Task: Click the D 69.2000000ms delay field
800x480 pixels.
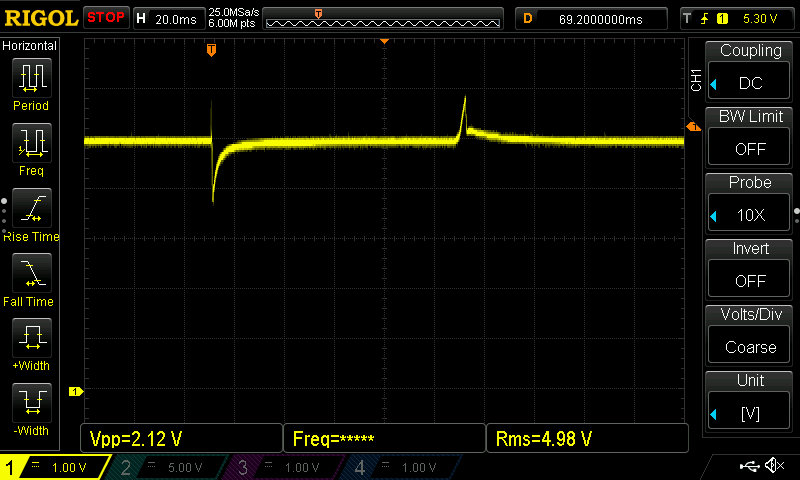Action: (591, 19)
